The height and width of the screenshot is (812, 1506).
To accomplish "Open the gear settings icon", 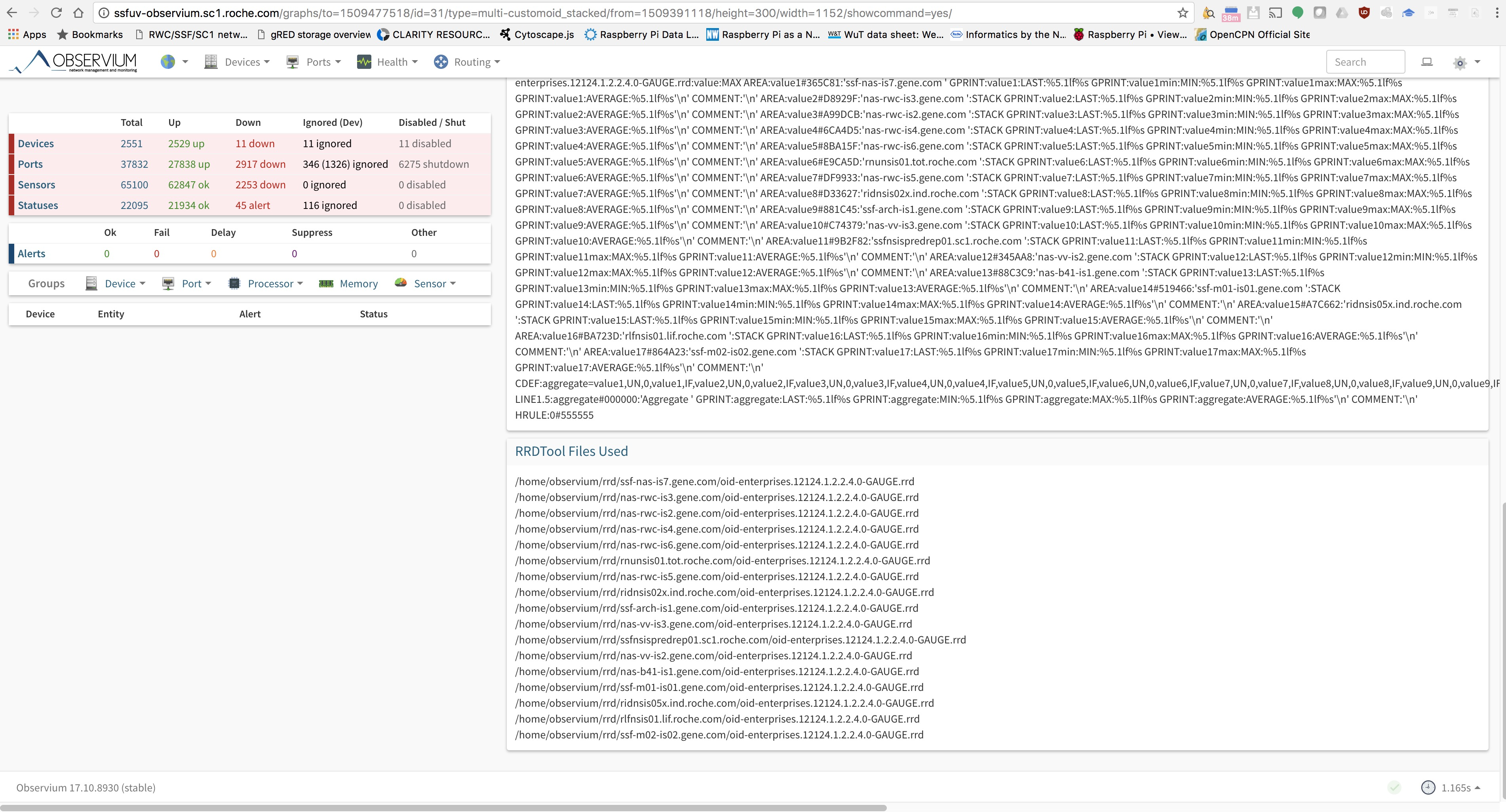I will 1460,63.
